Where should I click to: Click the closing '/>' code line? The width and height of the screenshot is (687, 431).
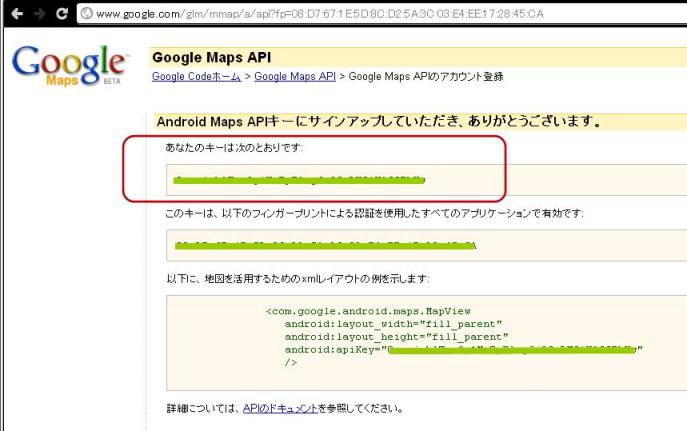coord(290,362)
